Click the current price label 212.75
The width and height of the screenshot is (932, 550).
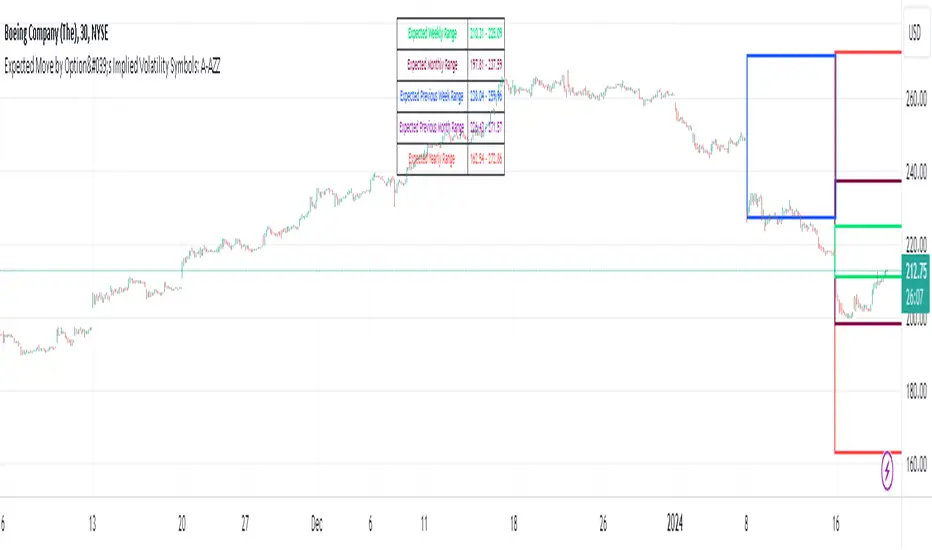(912, 268)
